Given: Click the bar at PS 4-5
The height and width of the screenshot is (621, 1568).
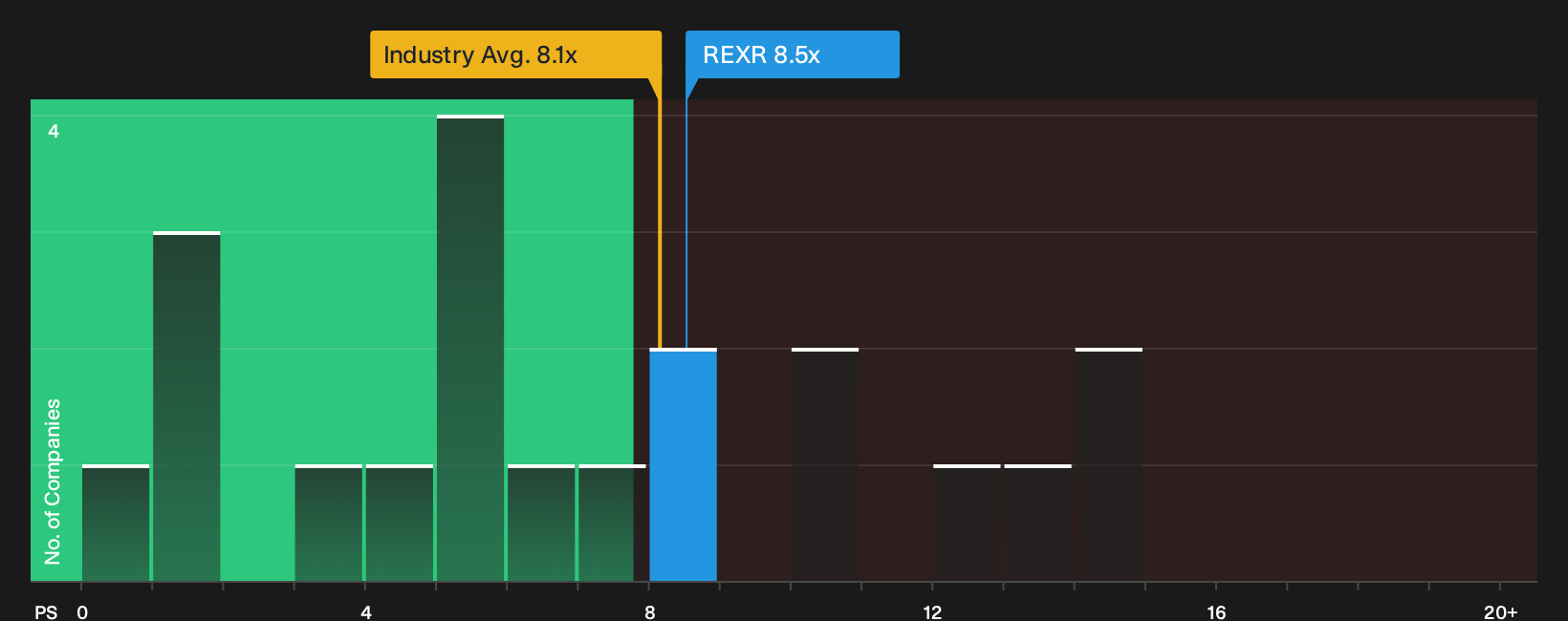Looking at the screenshot, I should click(400, 524).
